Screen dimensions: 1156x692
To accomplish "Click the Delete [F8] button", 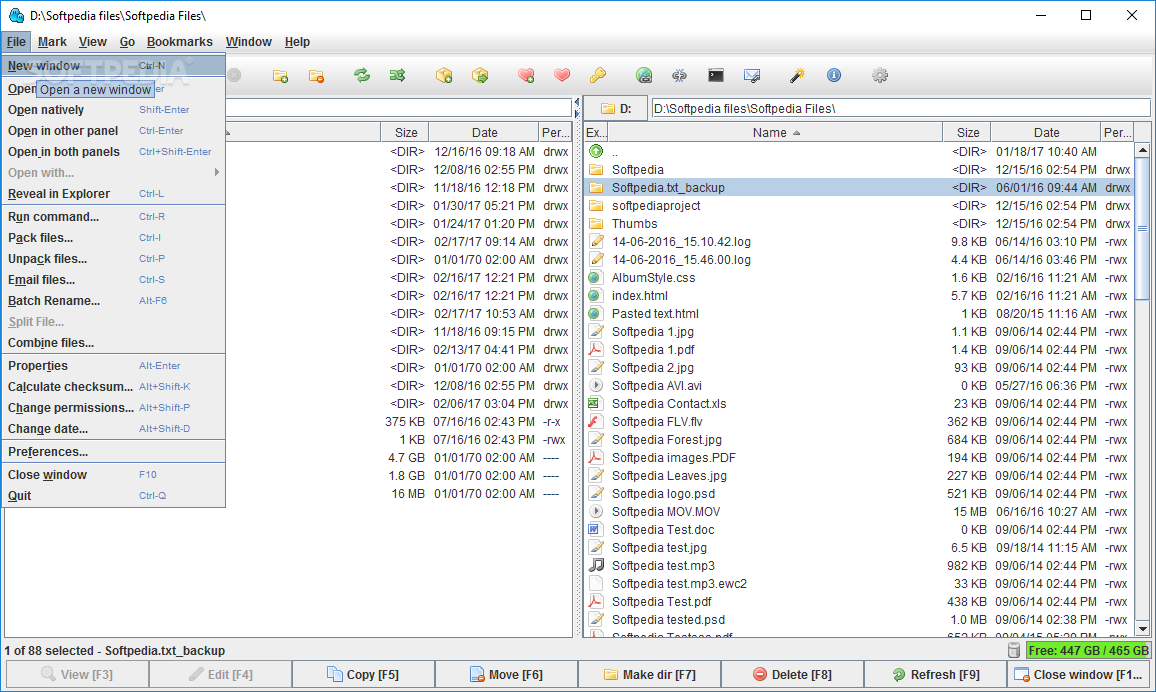I will (792, 674).
